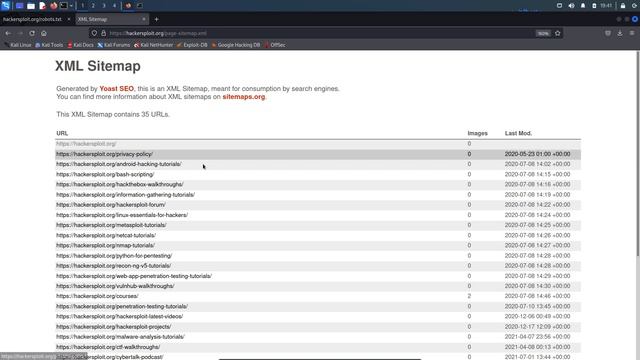
Task: Open the text editor panel launcher
Action: tap(42, 6)
